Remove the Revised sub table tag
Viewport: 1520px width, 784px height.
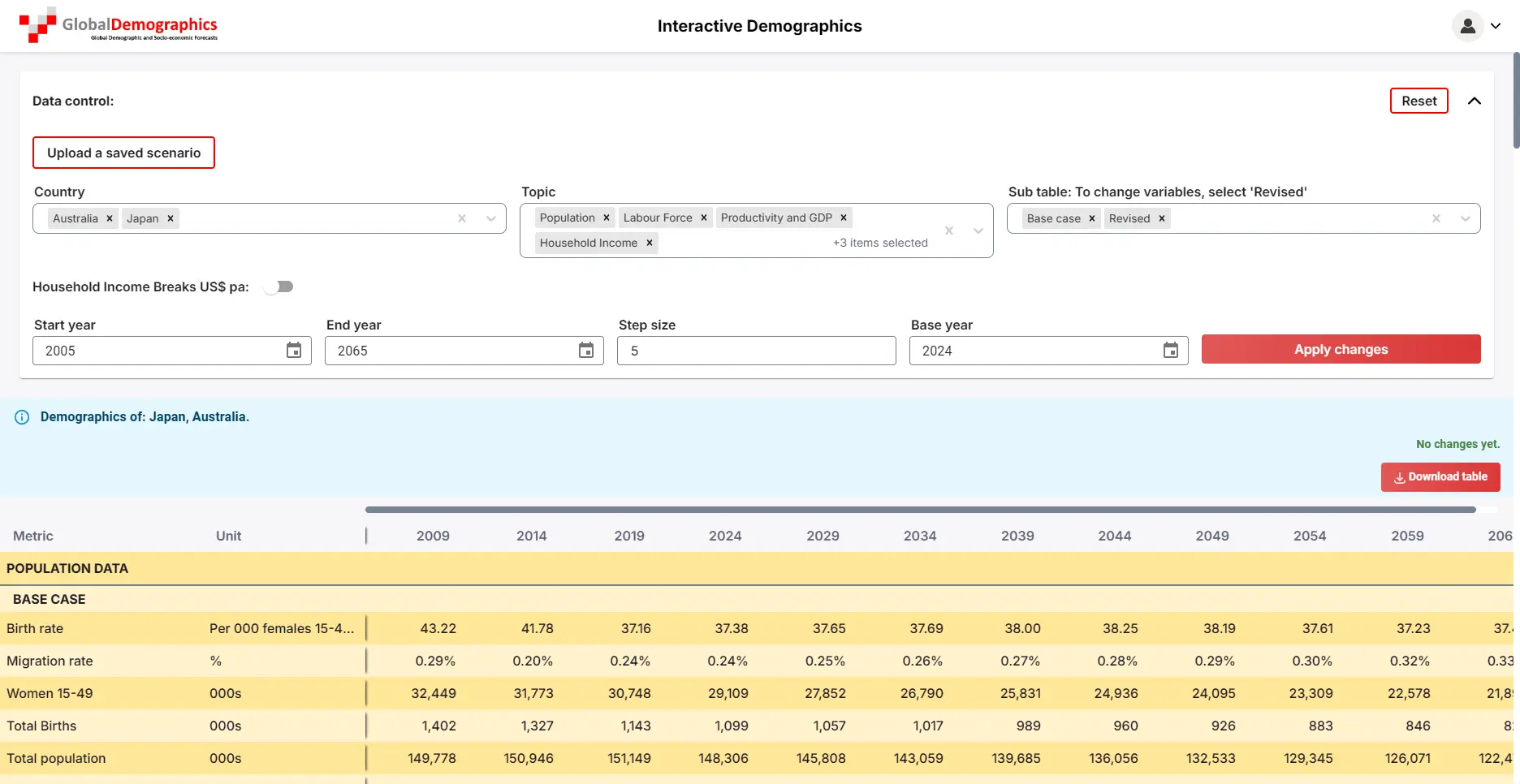point(1162,218)
